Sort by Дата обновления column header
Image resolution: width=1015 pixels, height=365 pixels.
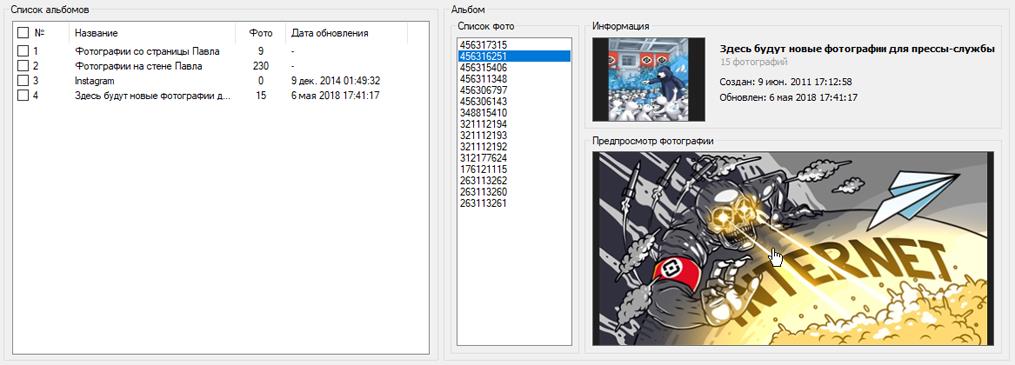346,33
